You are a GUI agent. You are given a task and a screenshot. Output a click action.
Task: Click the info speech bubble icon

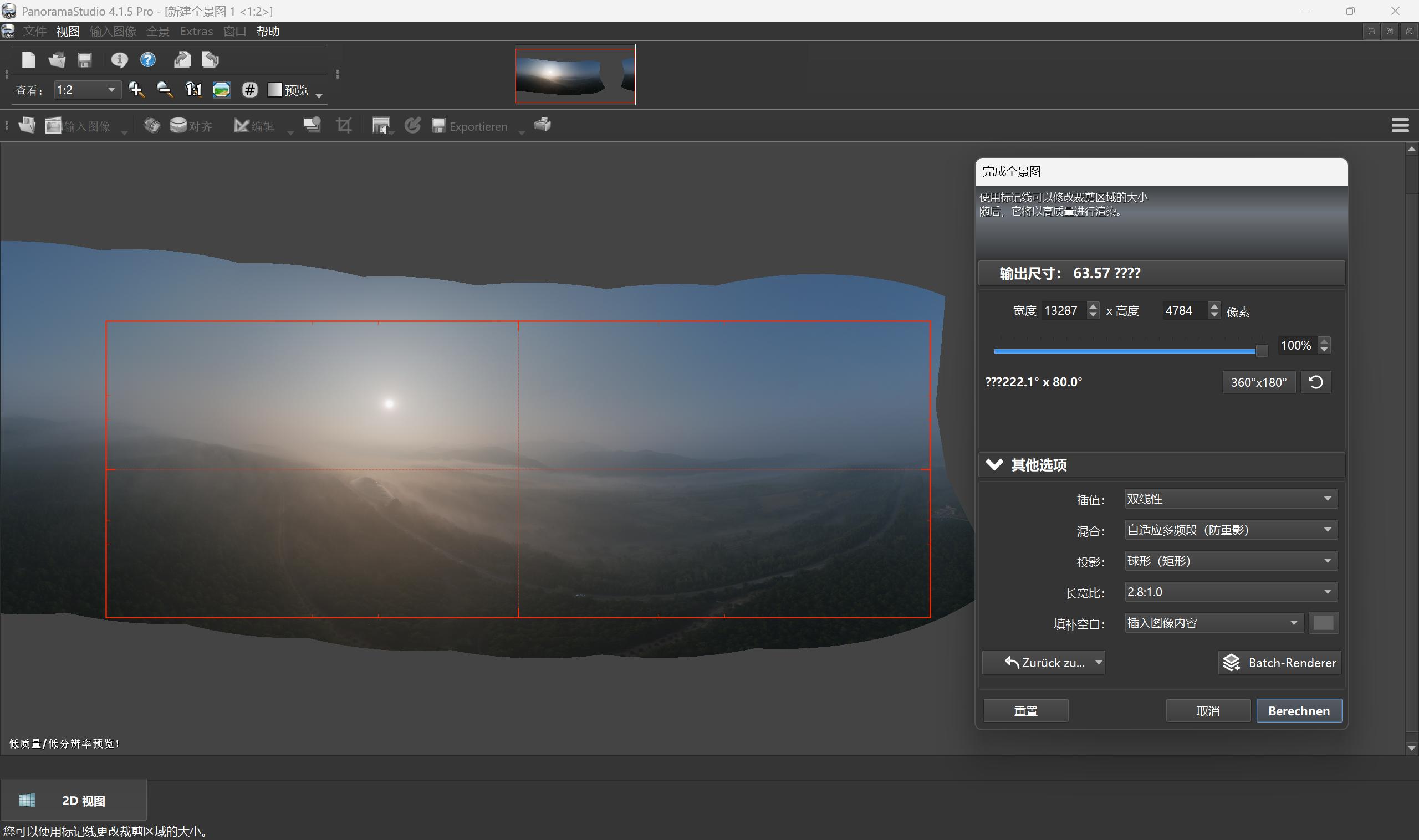119,60
